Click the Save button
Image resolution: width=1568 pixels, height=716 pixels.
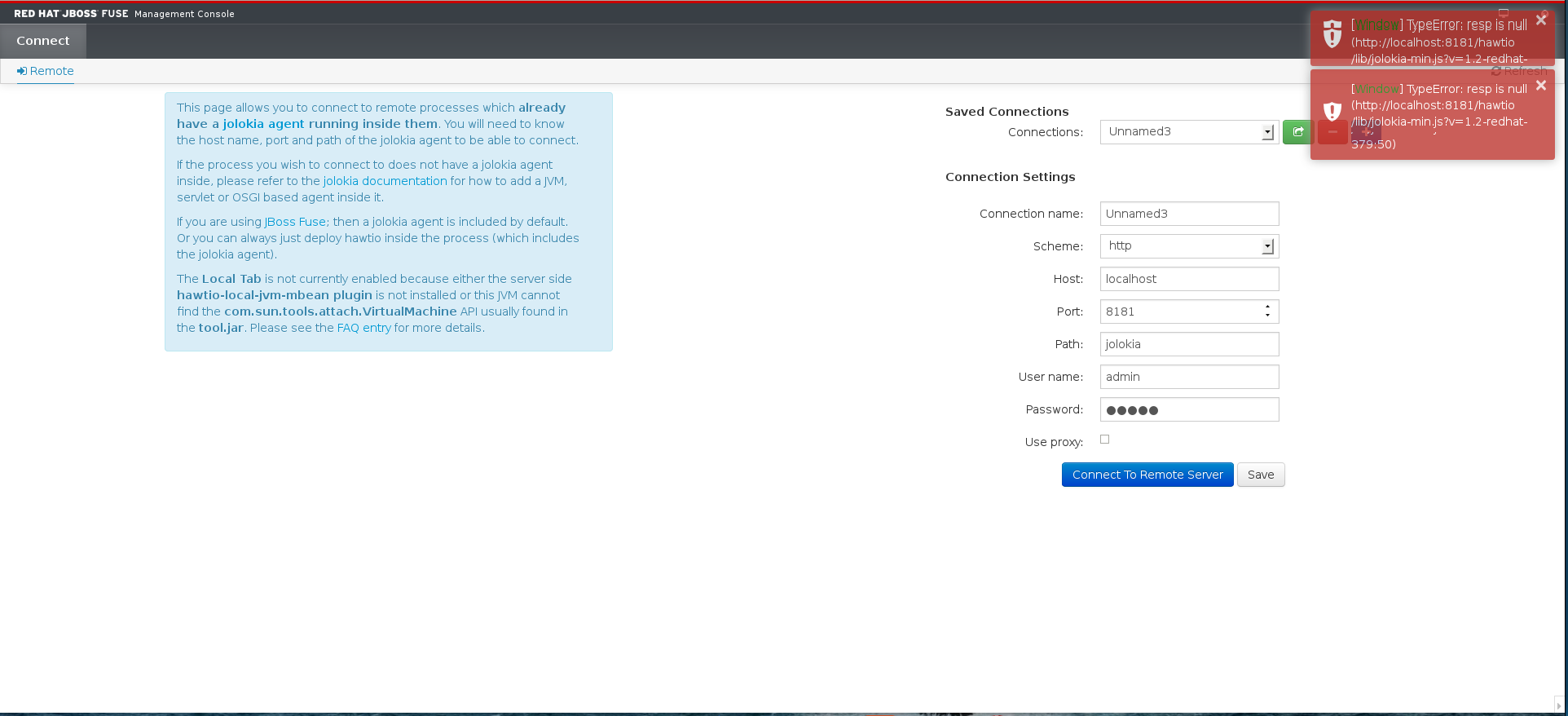(1261, 475)
